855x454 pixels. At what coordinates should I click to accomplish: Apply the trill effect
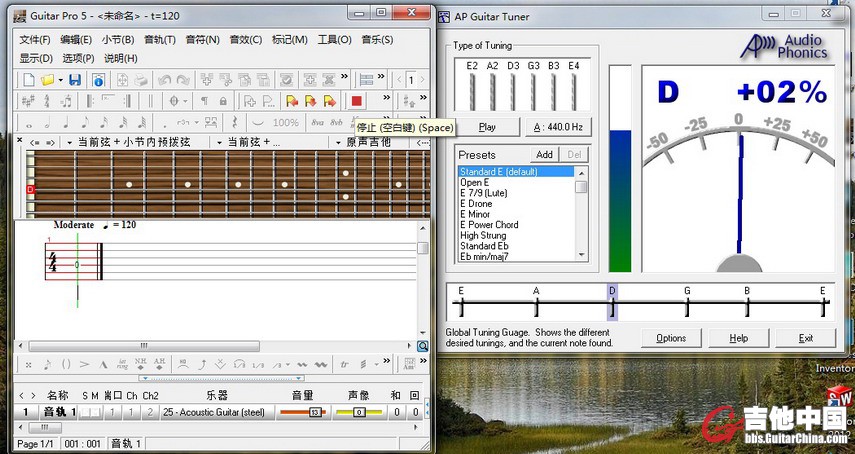(x=344, y=365)
